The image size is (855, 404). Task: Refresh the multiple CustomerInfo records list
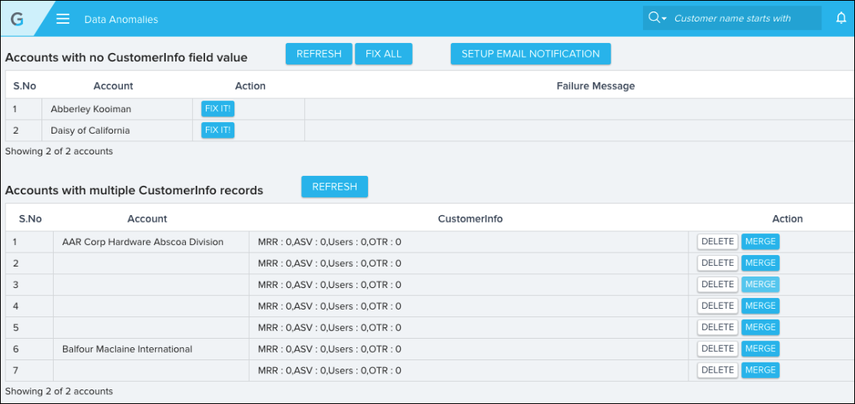click(x=335, y=186)
